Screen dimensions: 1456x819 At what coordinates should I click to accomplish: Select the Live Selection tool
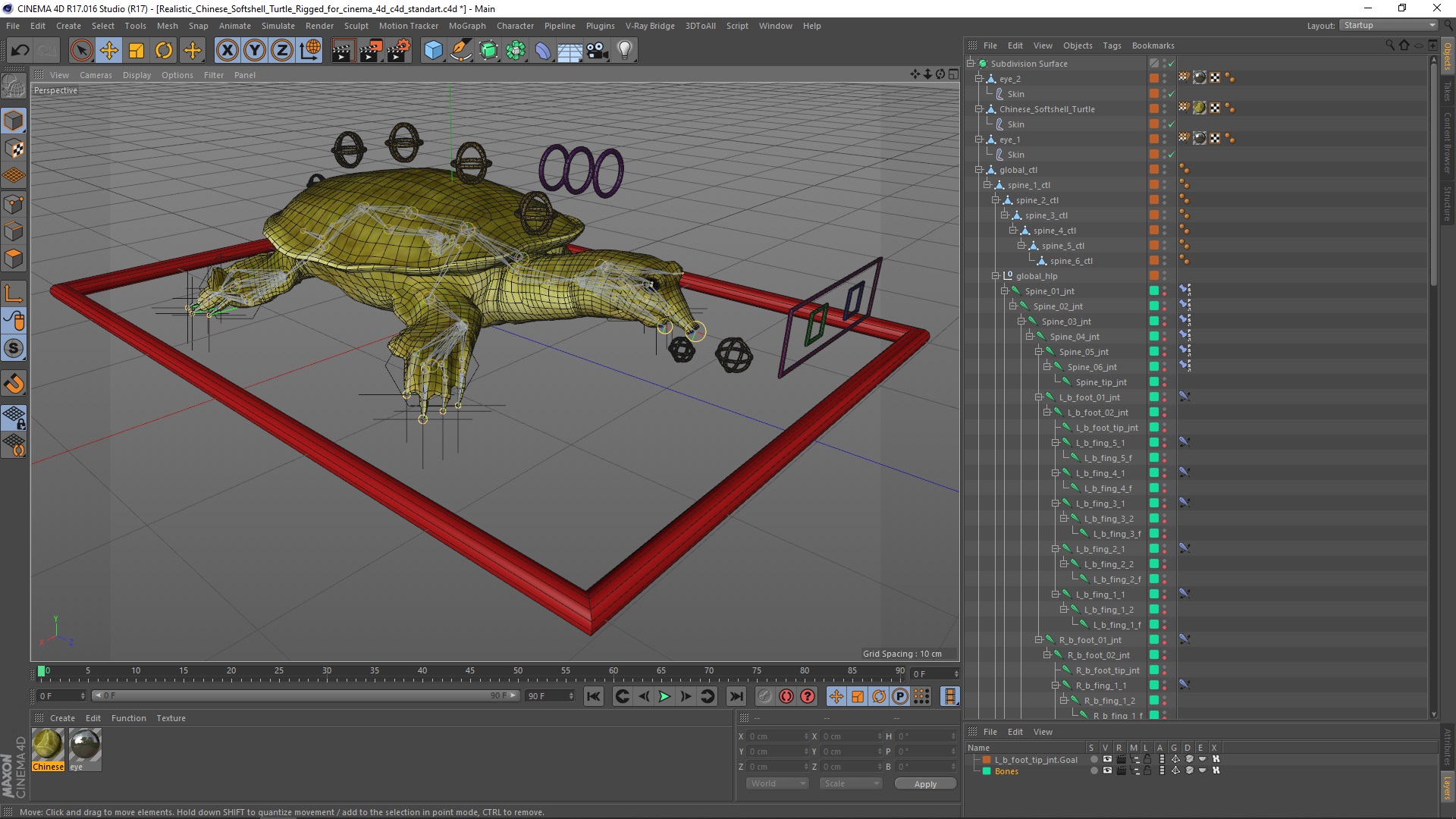(81, 51)
